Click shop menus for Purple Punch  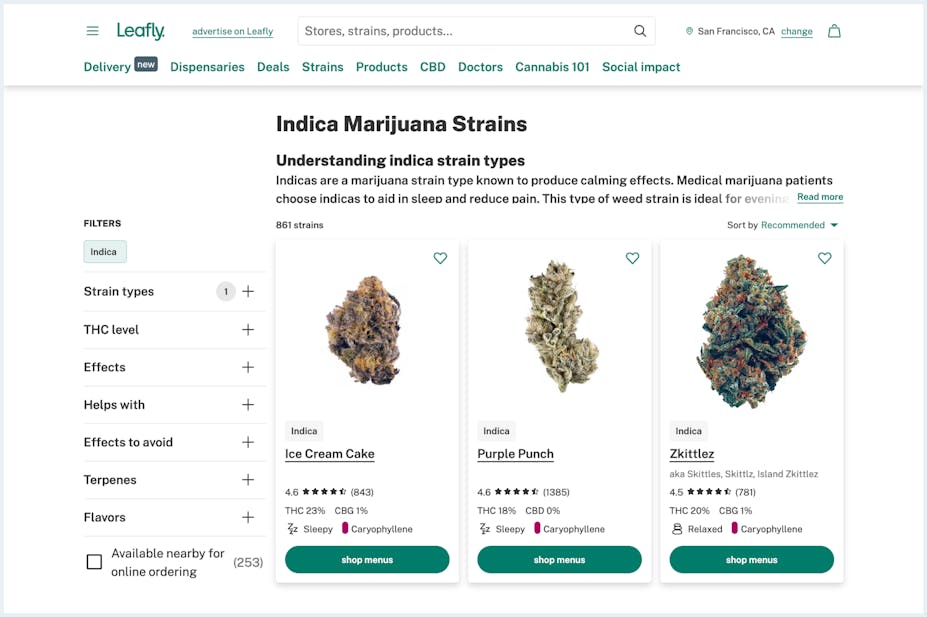pyautogui.click(x=559, y=559)
